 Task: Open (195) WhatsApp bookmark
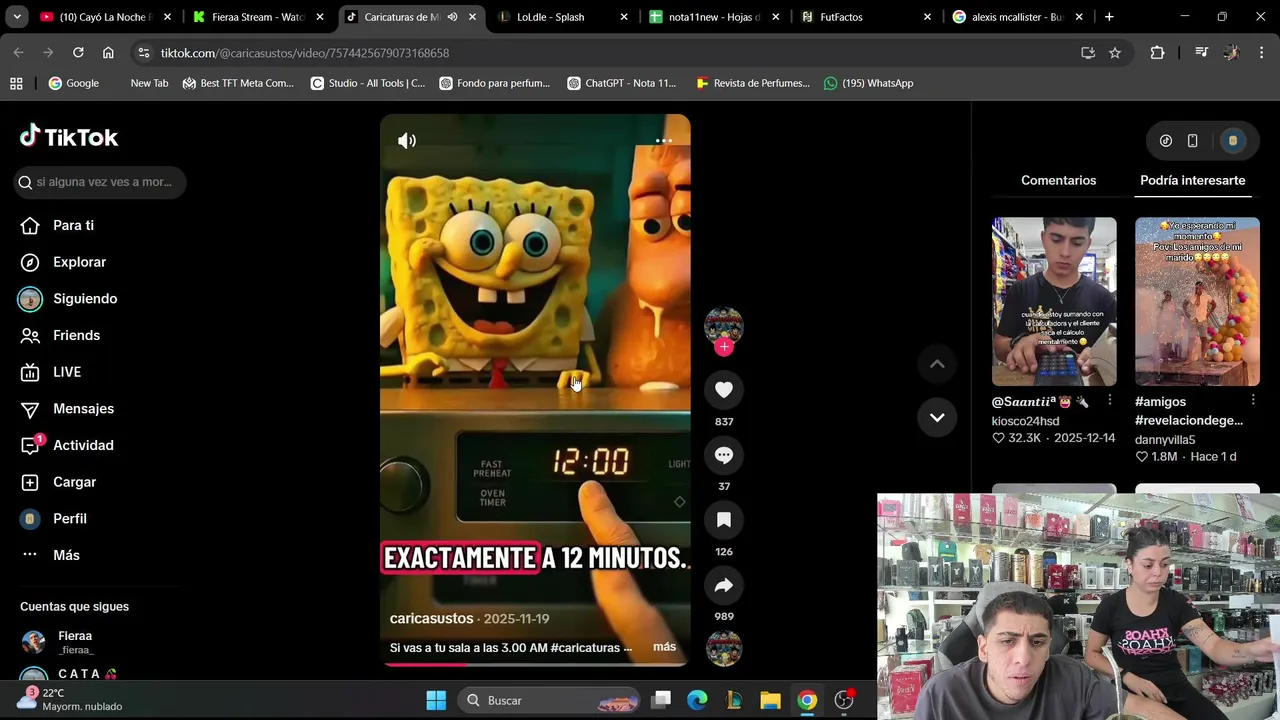[868, 83]
